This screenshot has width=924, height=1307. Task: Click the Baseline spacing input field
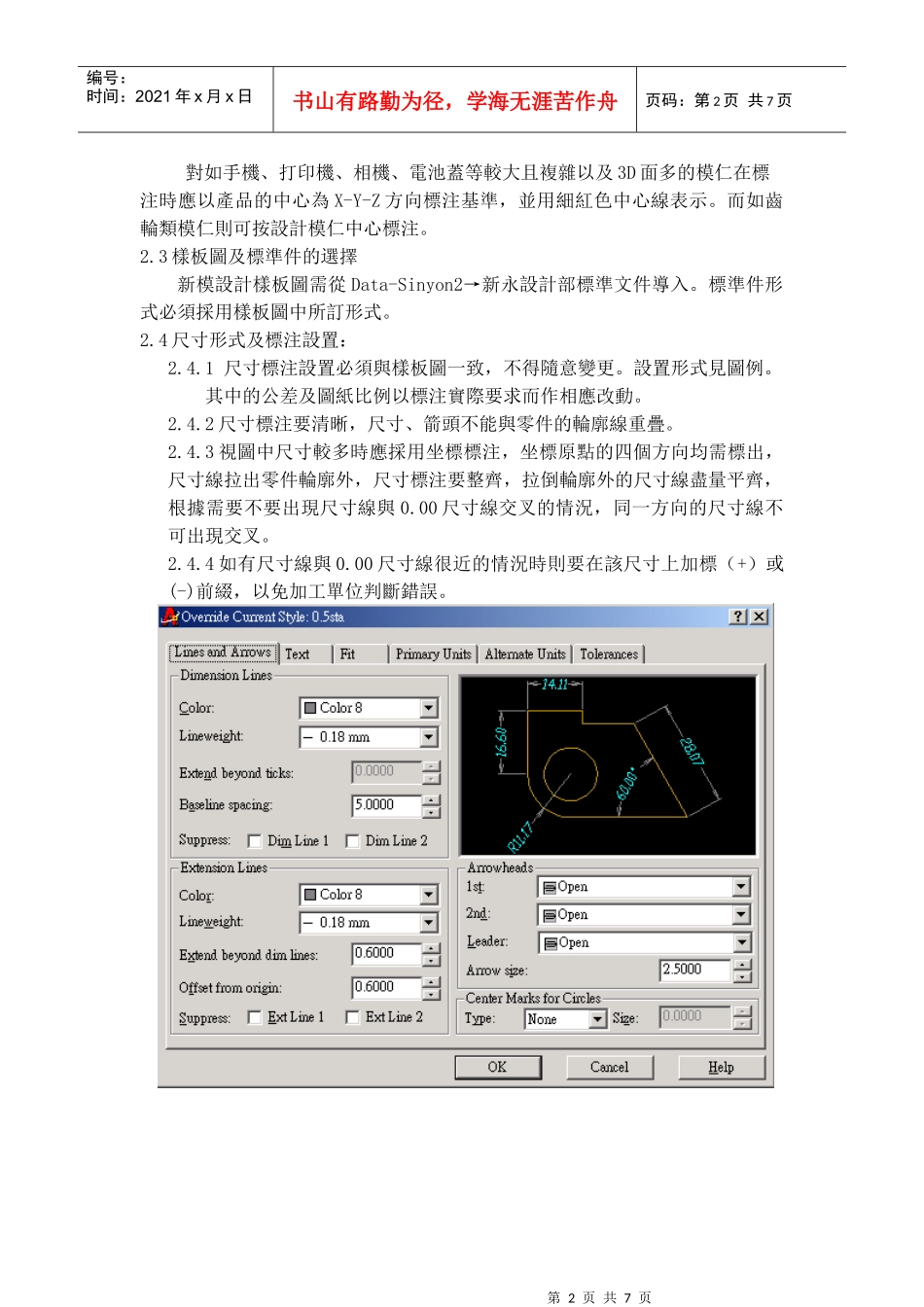(386, 805)
